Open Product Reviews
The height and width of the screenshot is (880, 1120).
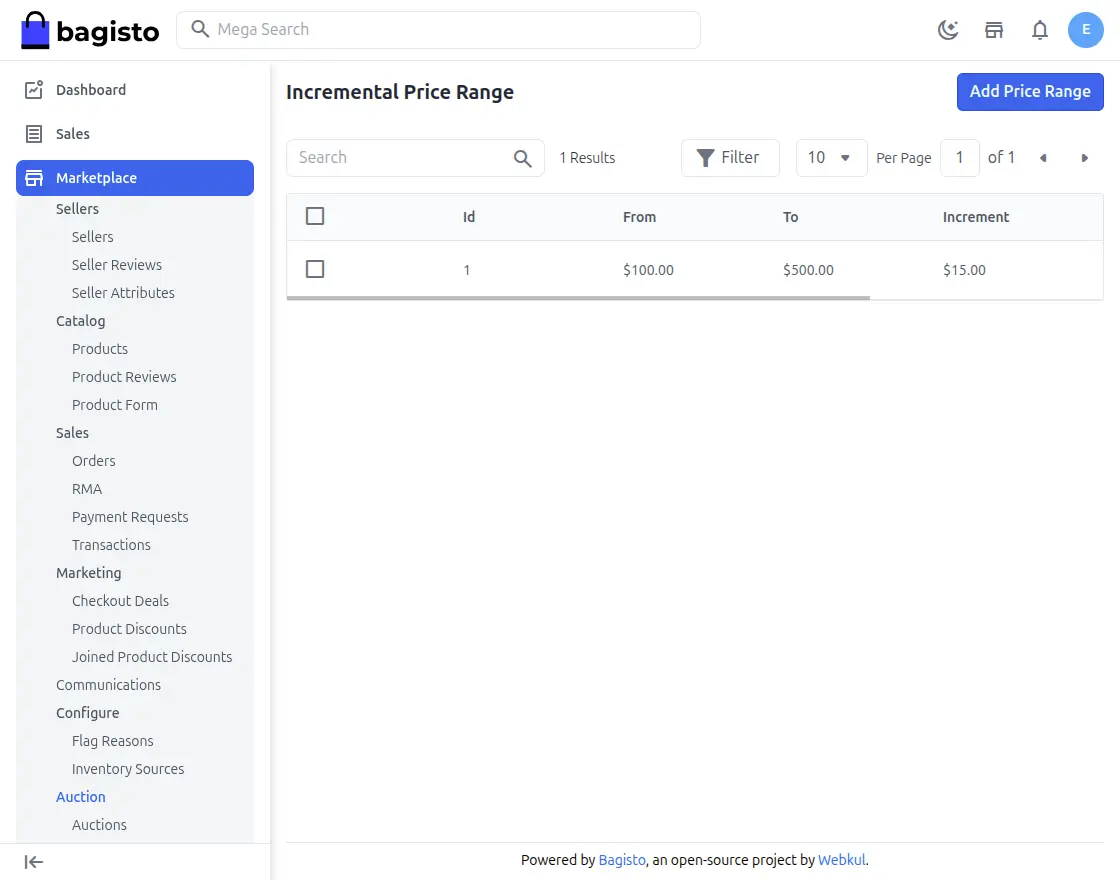(x=124, y=376)
